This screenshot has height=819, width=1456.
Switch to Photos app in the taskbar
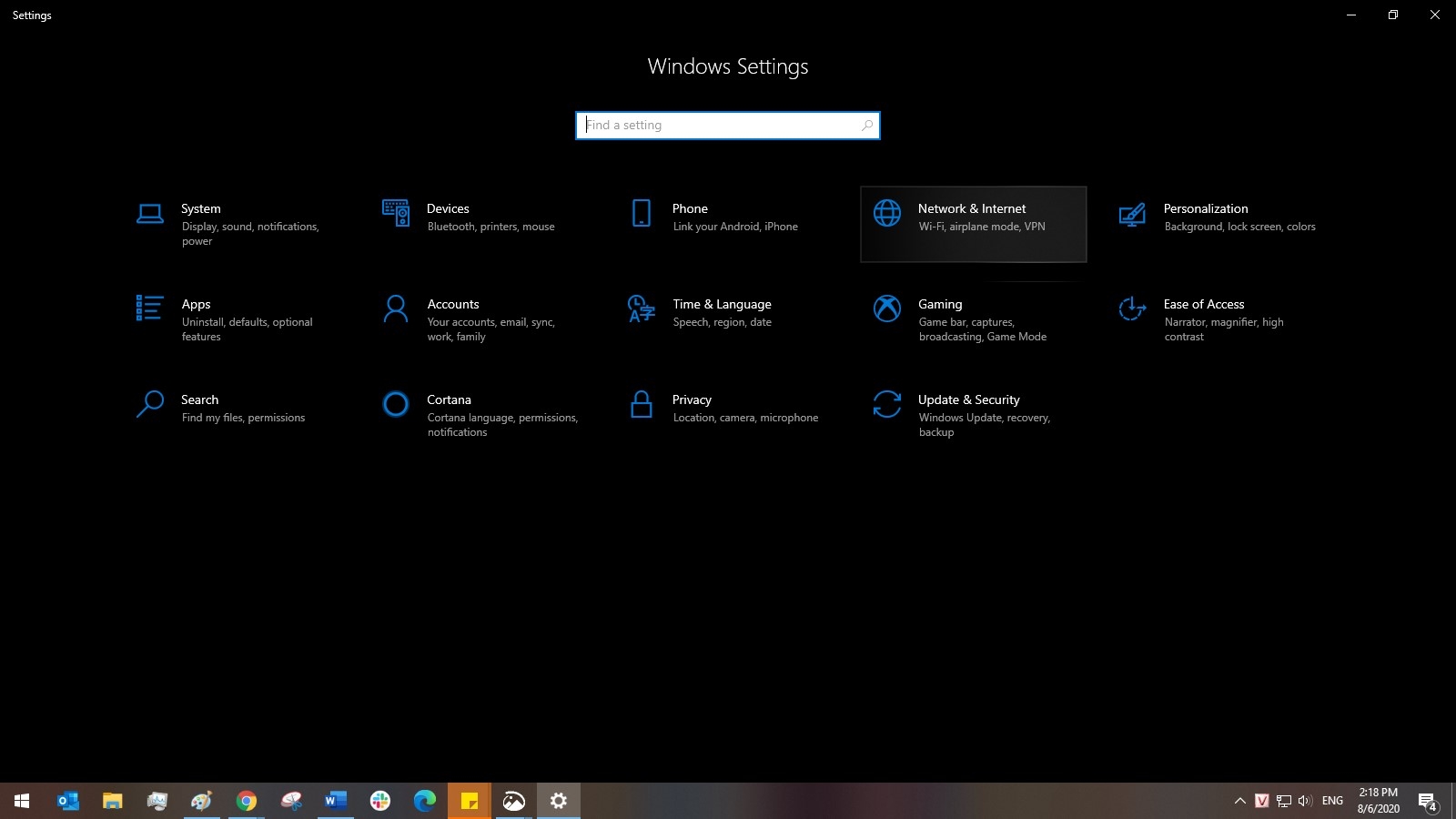(x=514, y=801)
